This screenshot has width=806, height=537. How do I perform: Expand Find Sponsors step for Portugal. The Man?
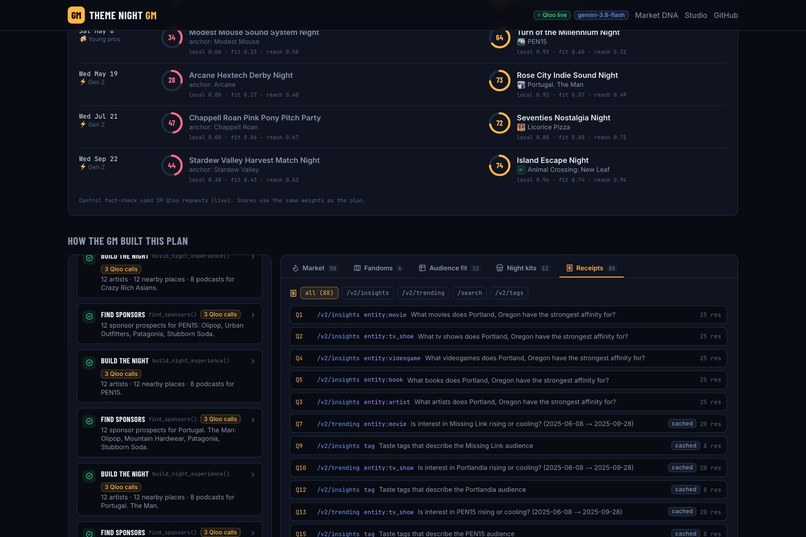coord(252,420)
